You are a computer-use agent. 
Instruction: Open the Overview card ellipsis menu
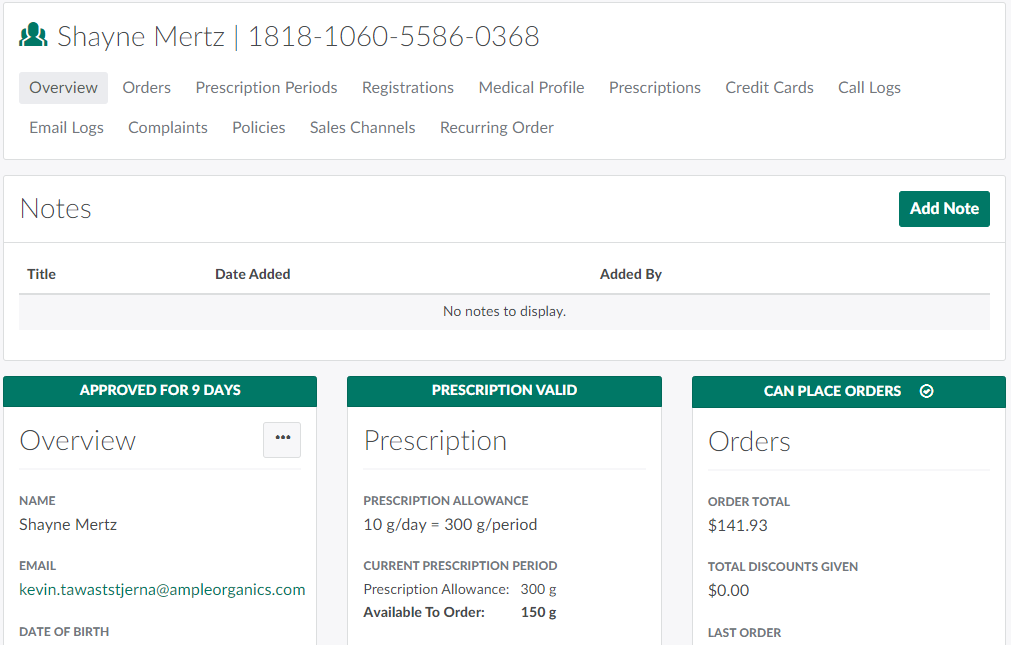[x=282, y=438]
